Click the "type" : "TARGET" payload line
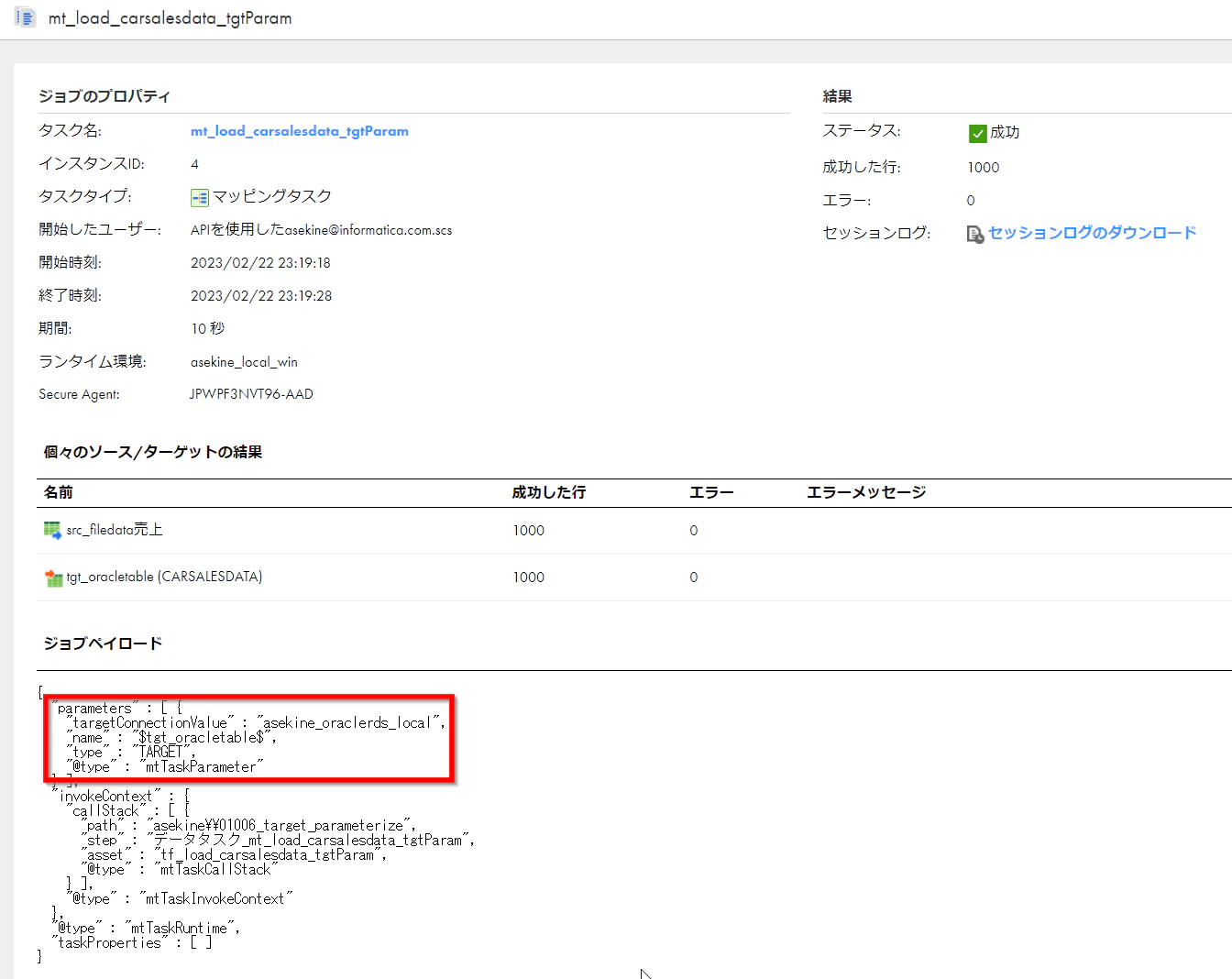Viewport: 1232px width, 979px height. pos(131,753)
